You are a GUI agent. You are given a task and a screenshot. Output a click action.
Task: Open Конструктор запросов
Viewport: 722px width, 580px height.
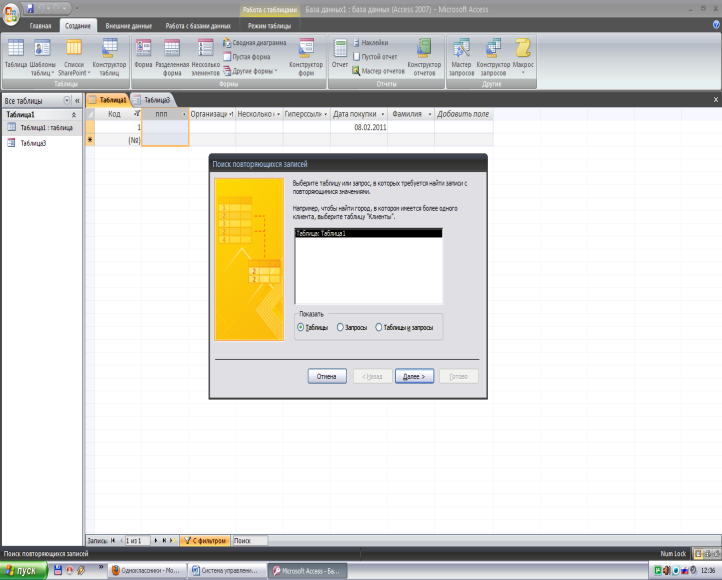(x=493, y=57)
